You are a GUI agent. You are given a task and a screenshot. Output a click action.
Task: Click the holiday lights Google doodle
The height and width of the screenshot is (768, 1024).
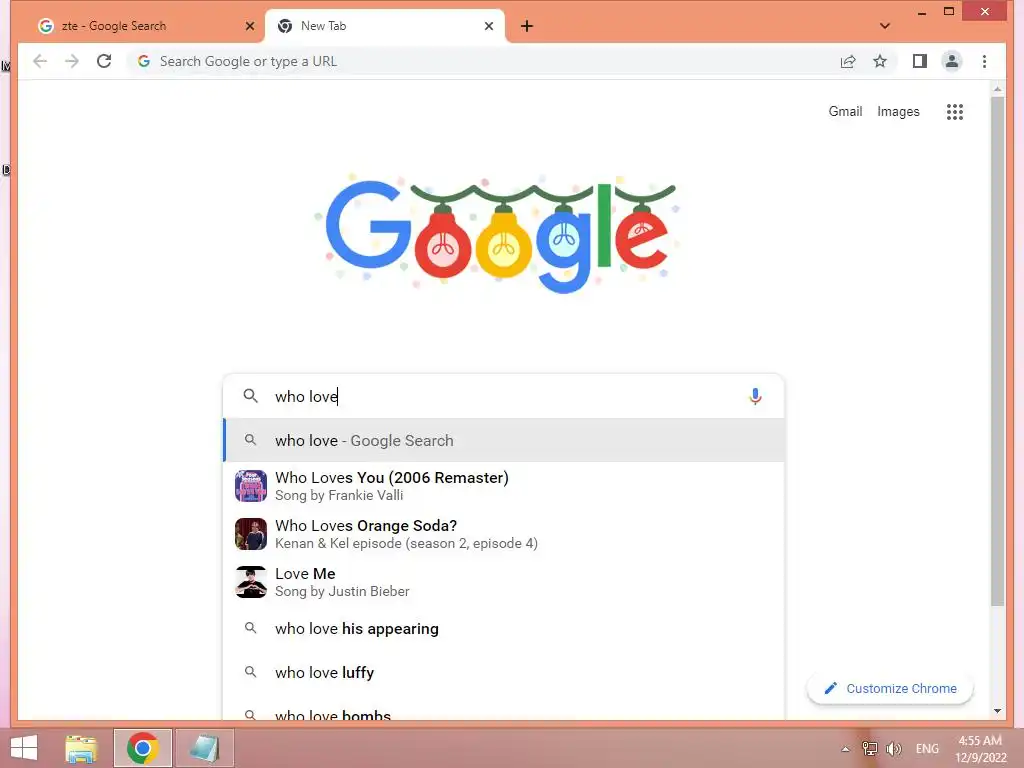499,234
